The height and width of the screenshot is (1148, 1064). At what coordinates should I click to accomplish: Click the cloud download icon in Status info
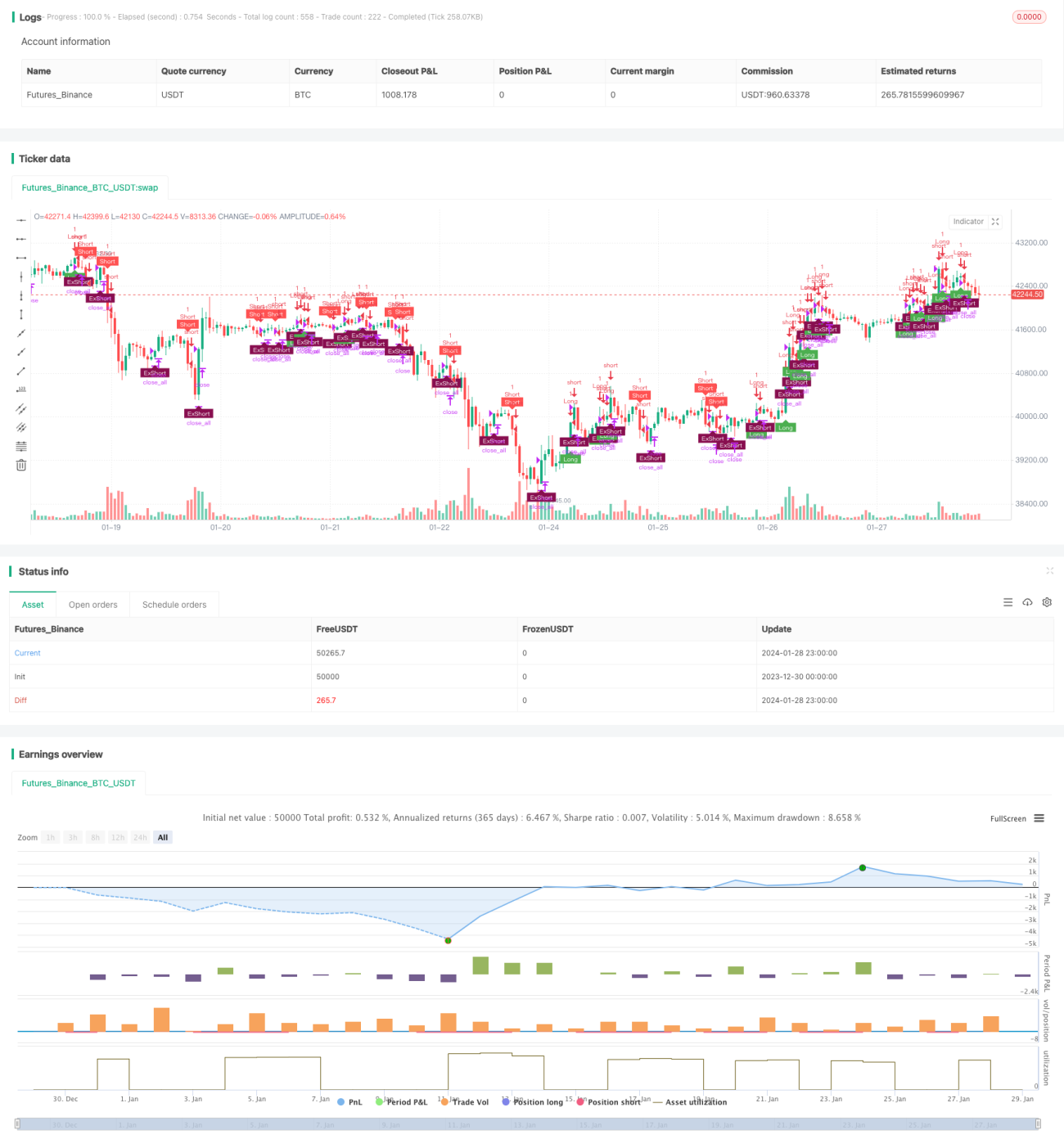tap(1027, 602)
